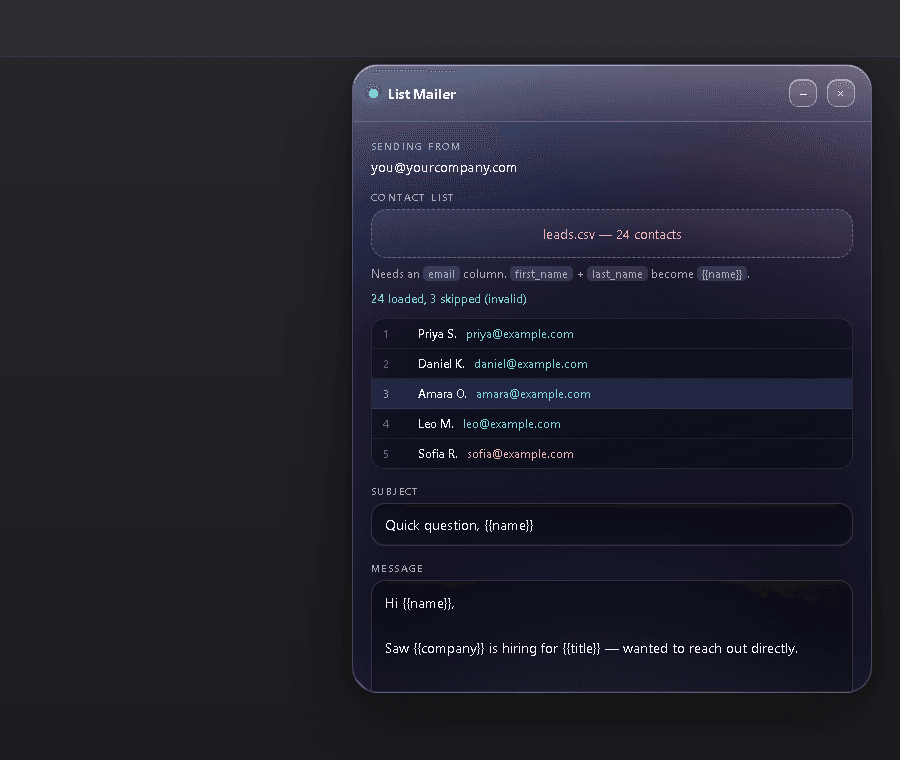Click the priya@example.com email address
900x760 pixels.
(x=519, y=334)
